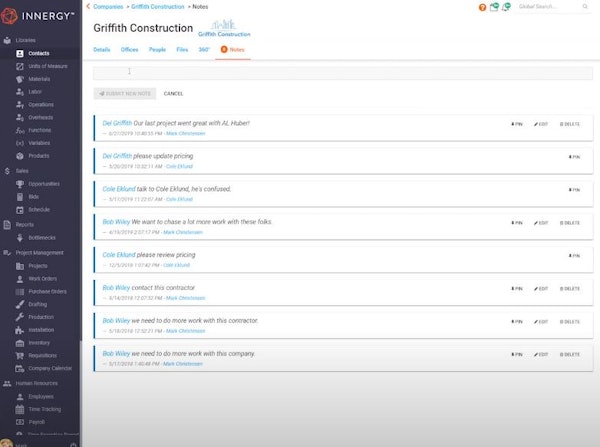This screenshot has height=447, width=600.
Task: Click the back arrow before Companies breadcrumb
Action: tap(88, 7)
